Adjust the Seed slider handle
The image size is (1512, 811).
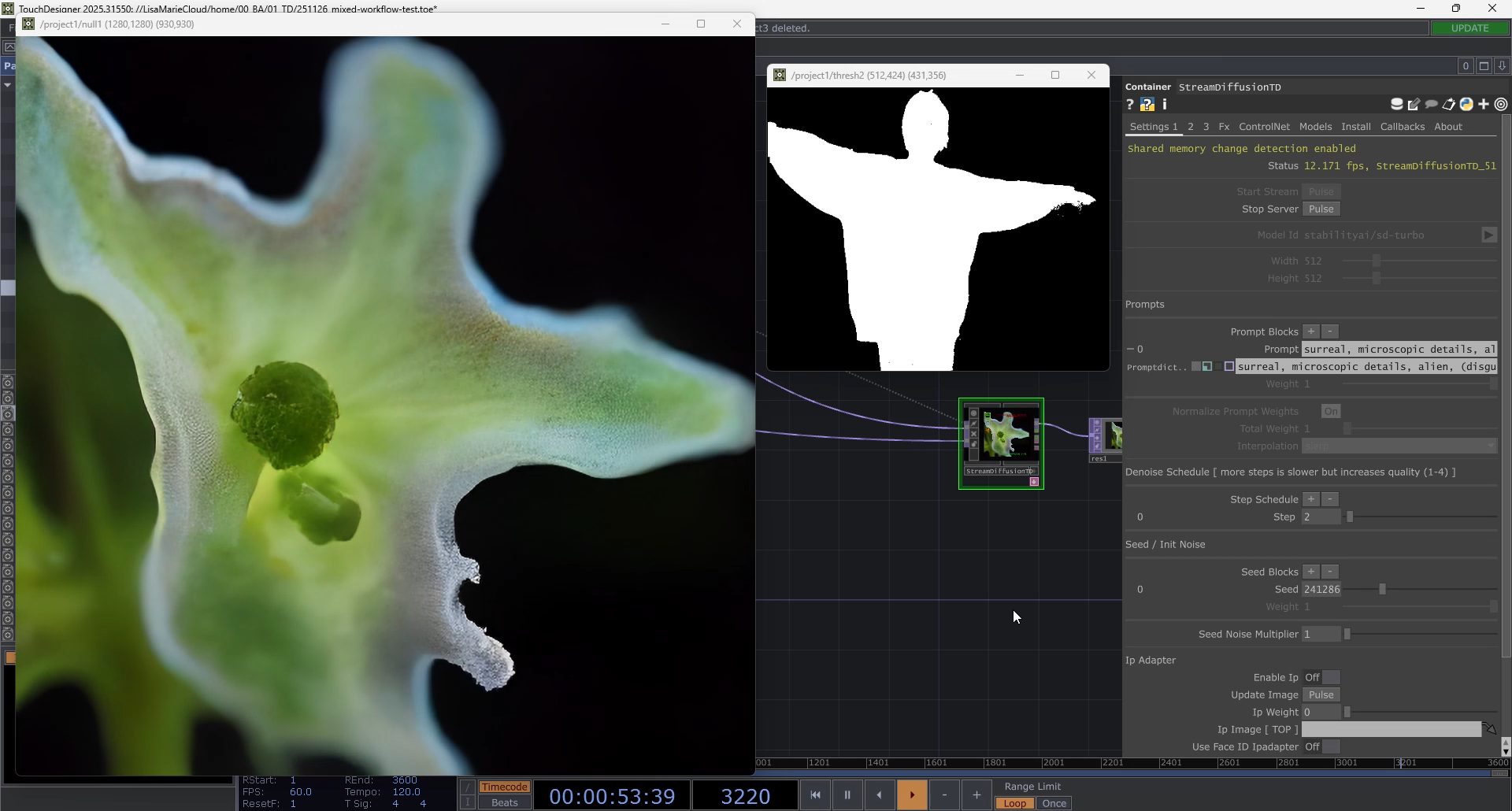tap(1382, 589)
